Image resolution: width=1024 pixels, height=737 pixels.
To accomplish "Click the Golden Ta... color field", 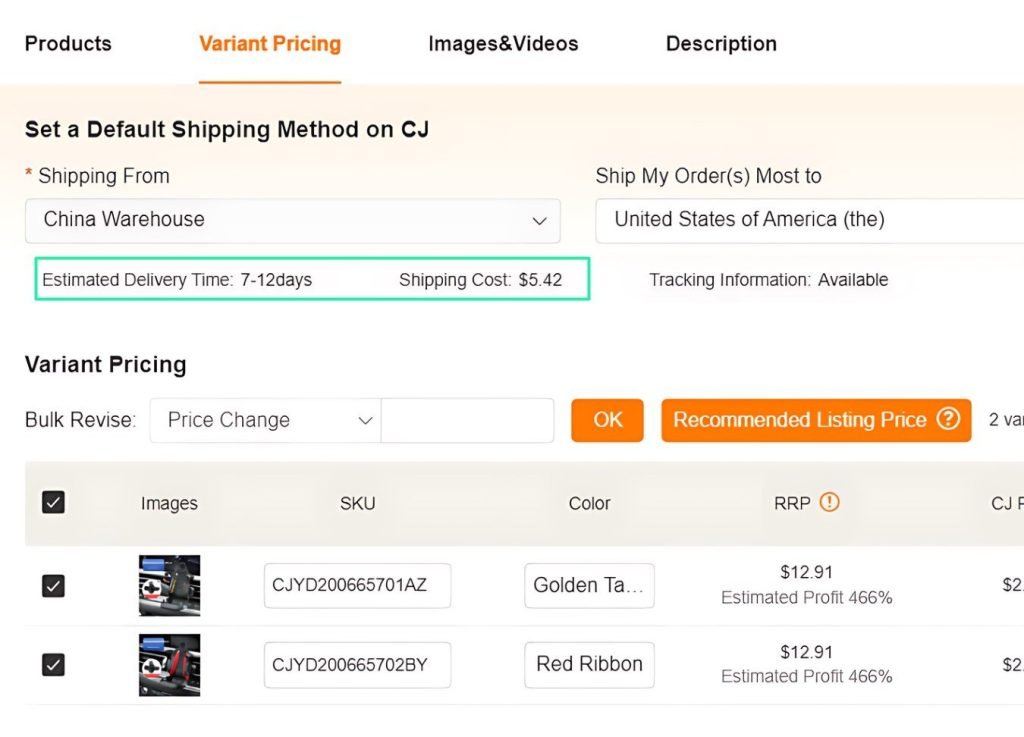I will coord(589,585).
